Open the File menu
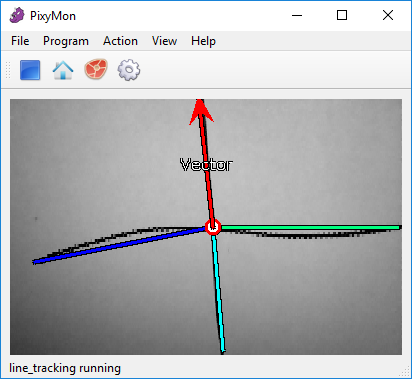Viewport: 412px width, 379px height. coord(20,41)
